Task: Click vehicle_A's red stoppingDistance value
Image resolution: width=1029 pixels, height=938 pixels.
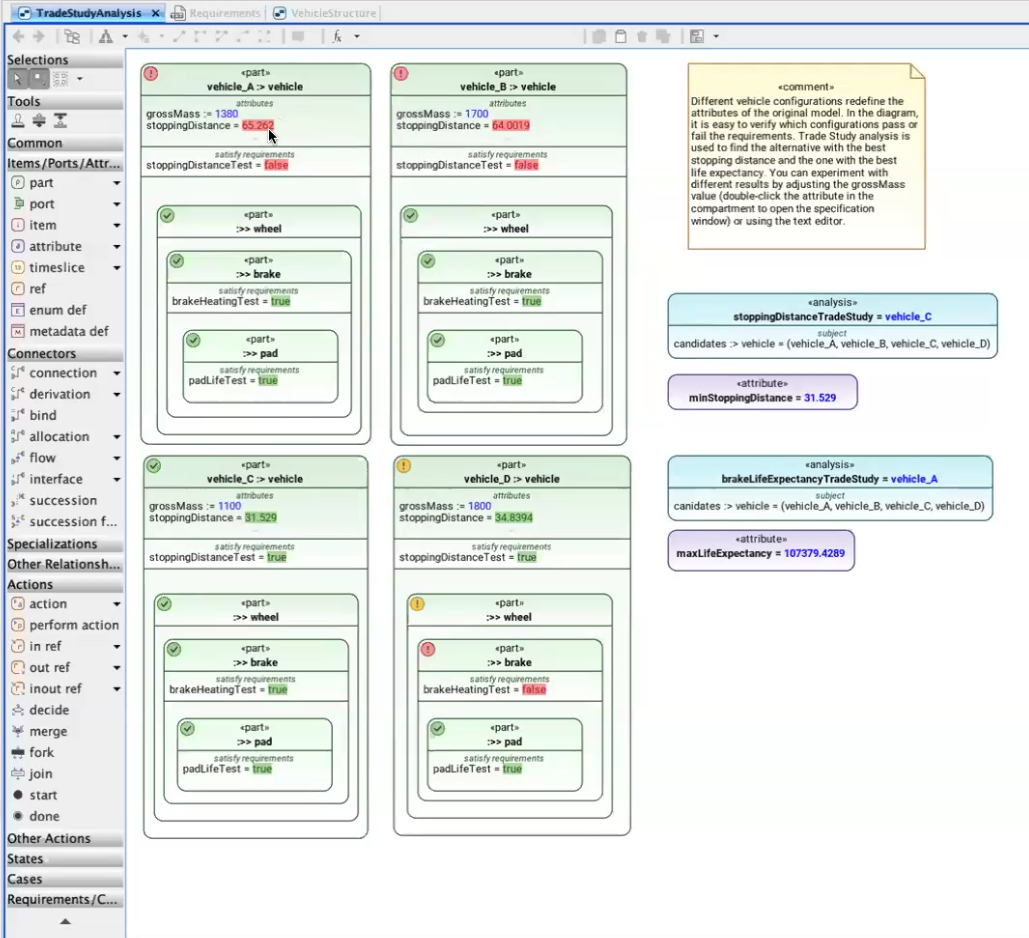Action: coord(257,126)
